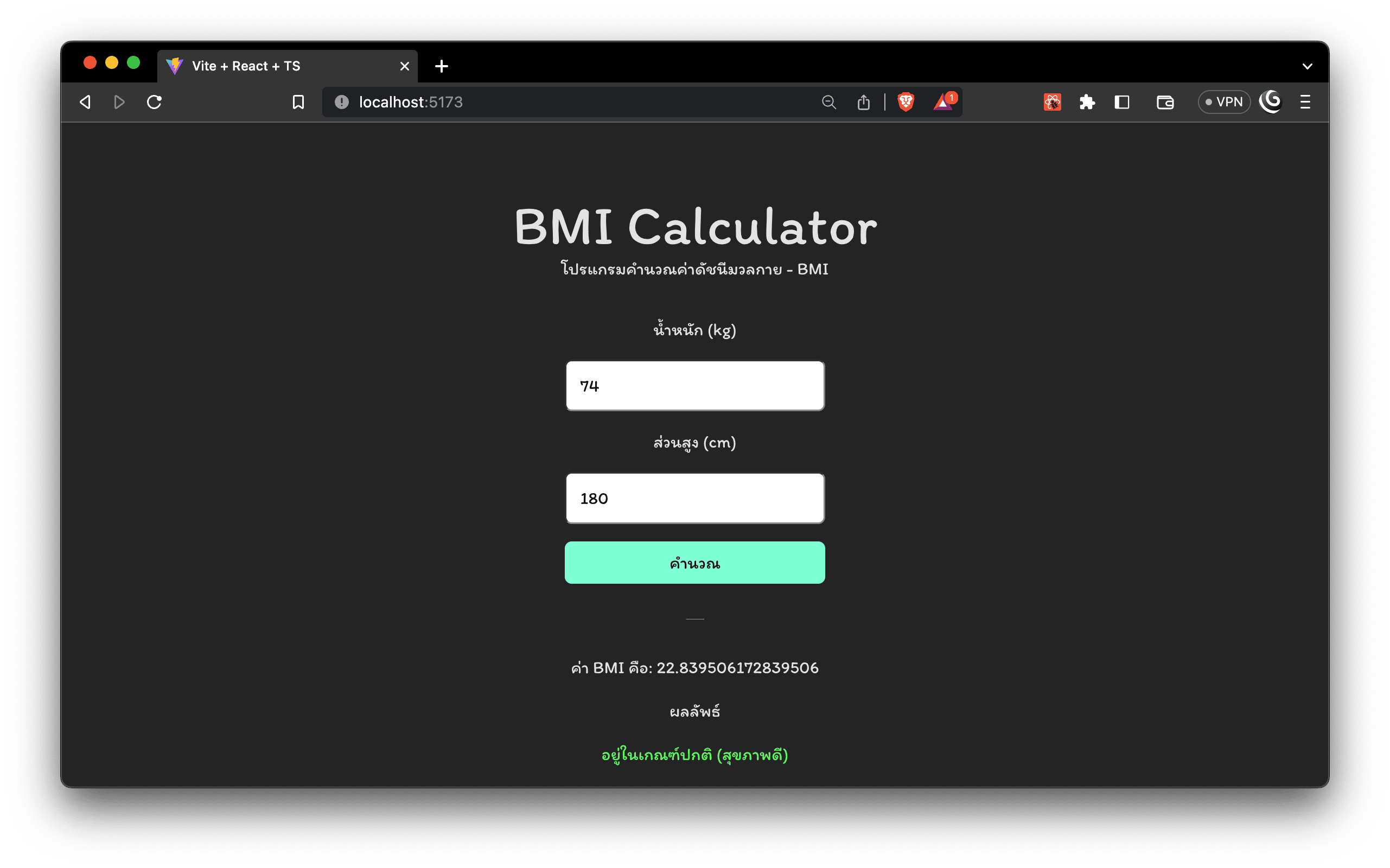Click the ส่วนสูง height input field

point(695,497)
